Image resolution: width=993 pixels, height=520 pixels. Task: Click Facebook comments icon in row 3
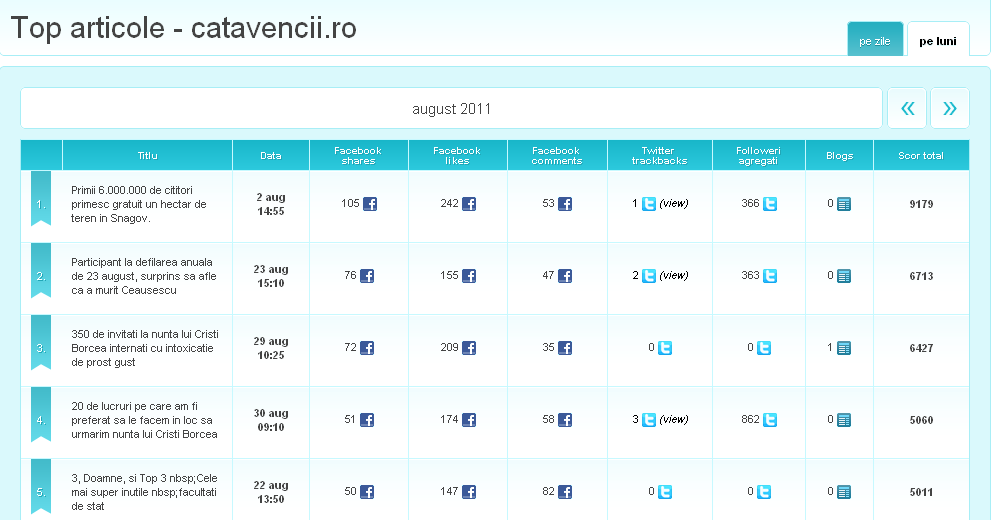coord(565,348)
